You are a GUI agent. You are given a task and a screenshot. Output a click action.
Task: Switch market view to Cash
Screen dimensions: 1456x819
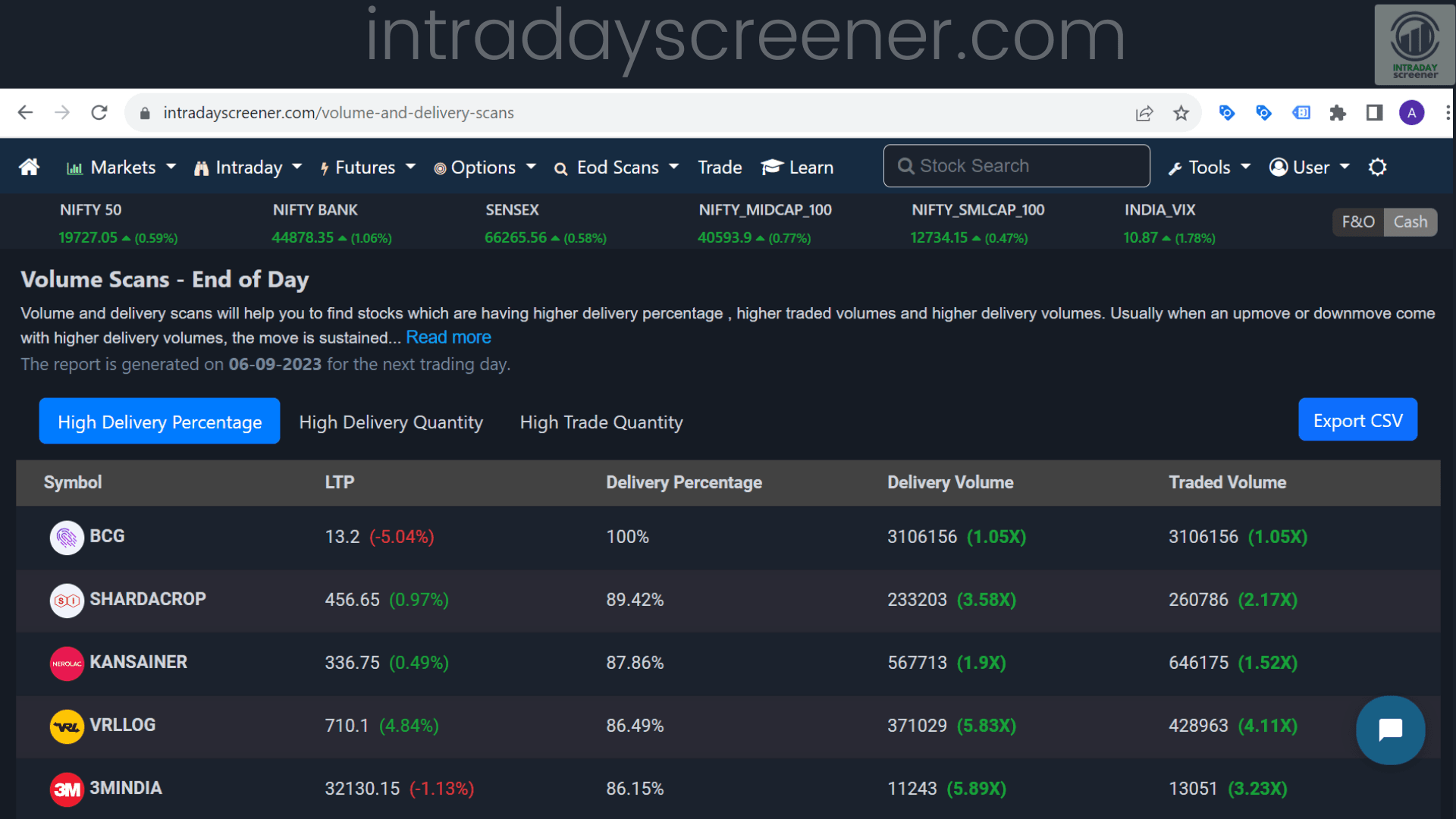pos(1410,222)
